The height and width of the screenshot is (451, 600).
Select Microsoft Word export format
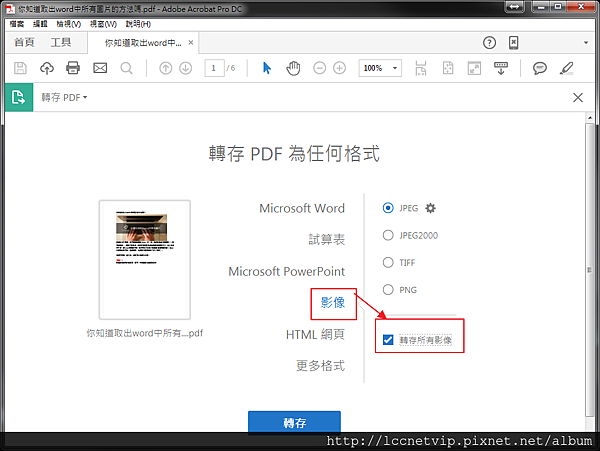[x=301, y=209]
